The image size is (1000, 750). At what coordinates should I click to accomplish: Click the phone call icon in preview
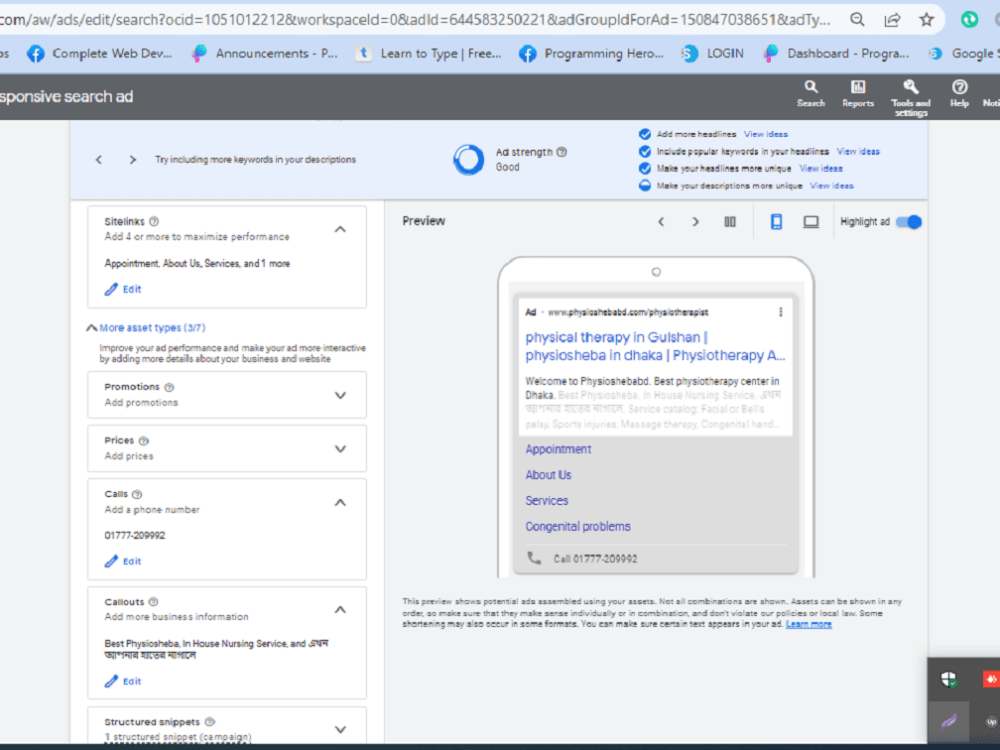[534, 558]
